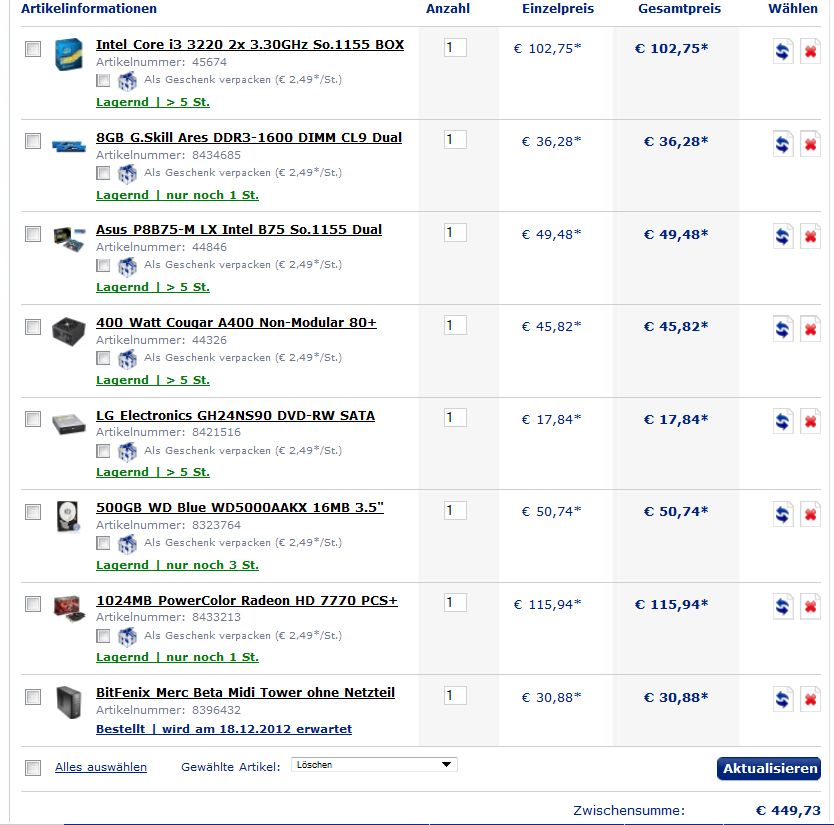Open the 'Bestellt | wird am 18.12.2012 erwartet' link
This screenshot has width=834, height=825.
click(x=224, y=729)
